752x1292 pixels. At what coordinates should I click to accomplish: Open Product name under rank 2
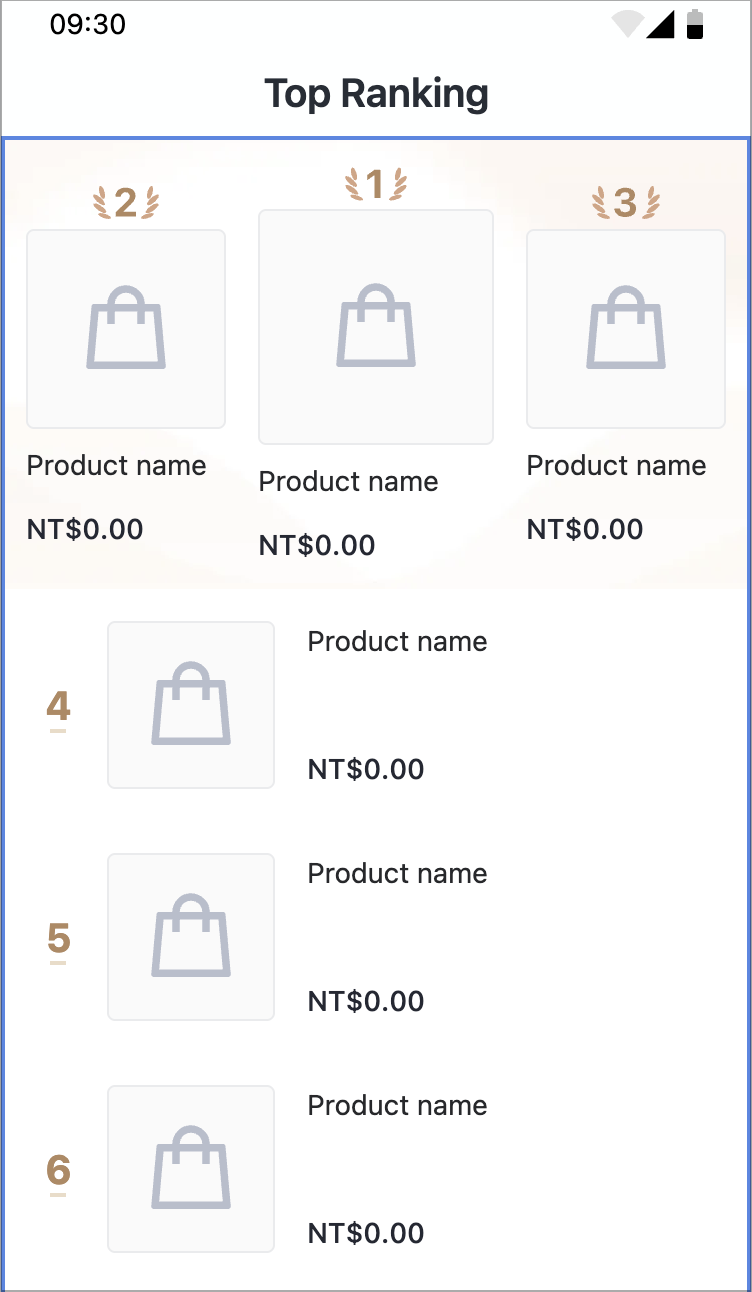(116, 466)
